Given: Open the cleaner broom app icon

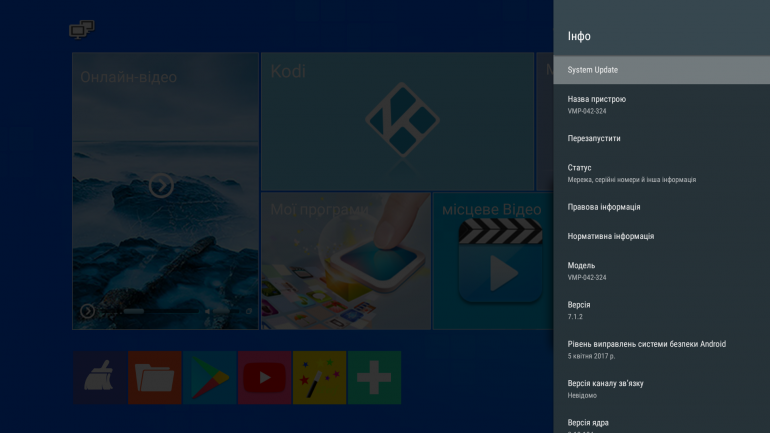Looking at the screenshot, I should click(100, 377).
